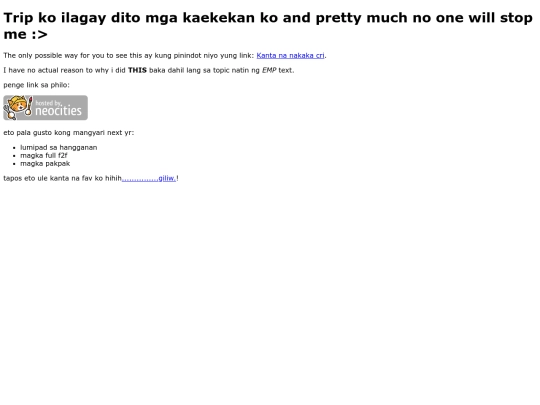This screenshot has width=540, height=405.
Task: Click the "me :>" heading second line
Action: point(25,34)
